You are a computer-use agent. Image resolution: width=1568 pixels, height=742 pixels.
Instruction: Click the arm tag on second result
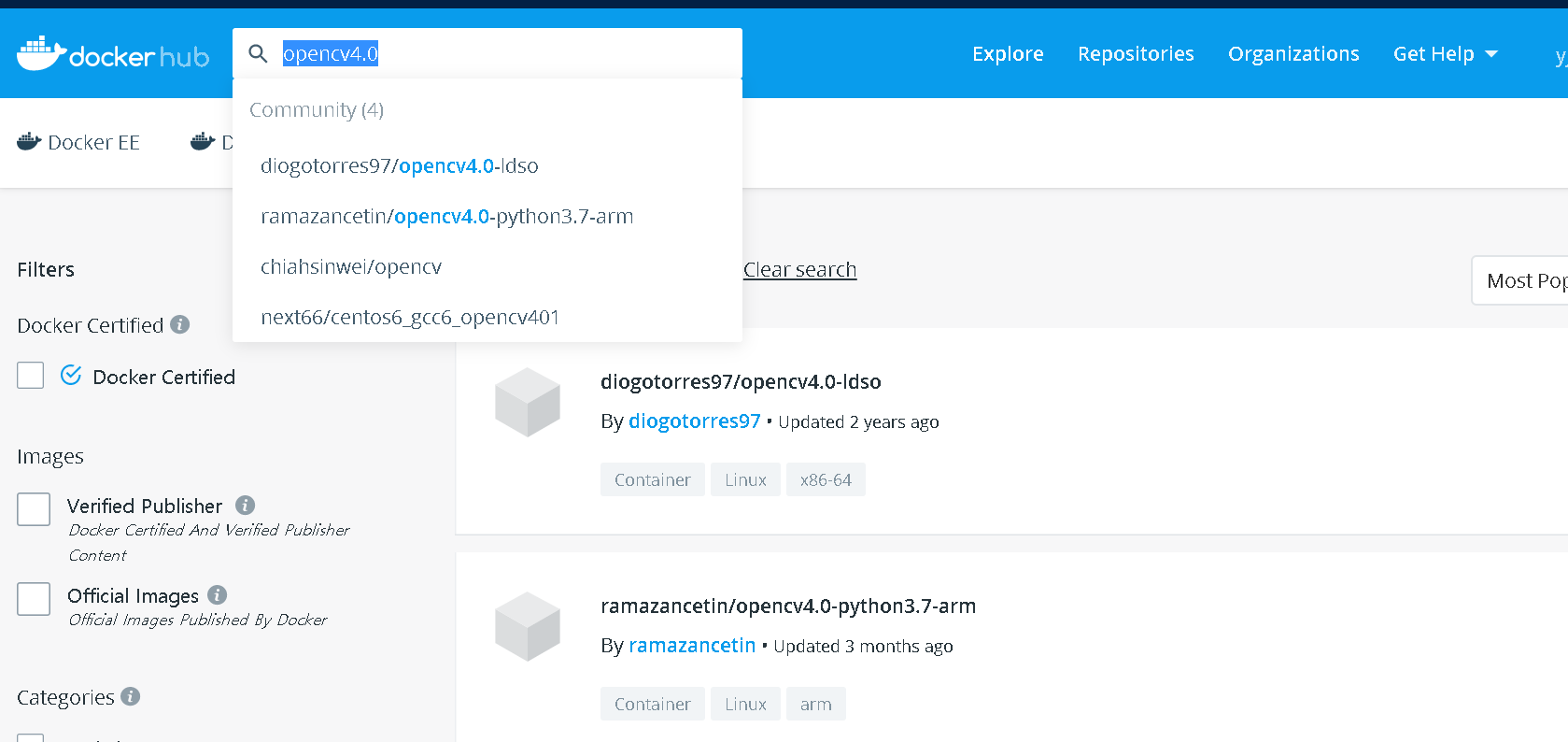pos(816,704)
